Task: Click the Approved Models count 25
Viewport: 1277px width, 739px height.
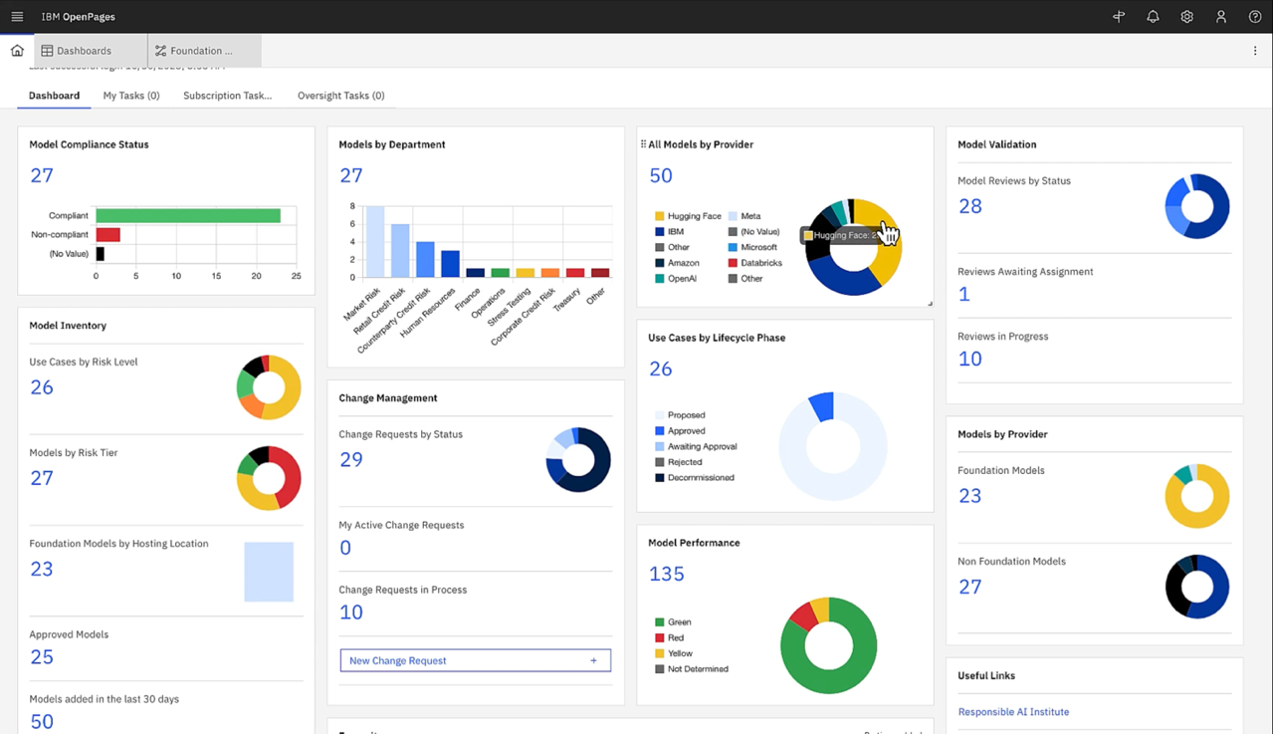Action: point(42,657)
